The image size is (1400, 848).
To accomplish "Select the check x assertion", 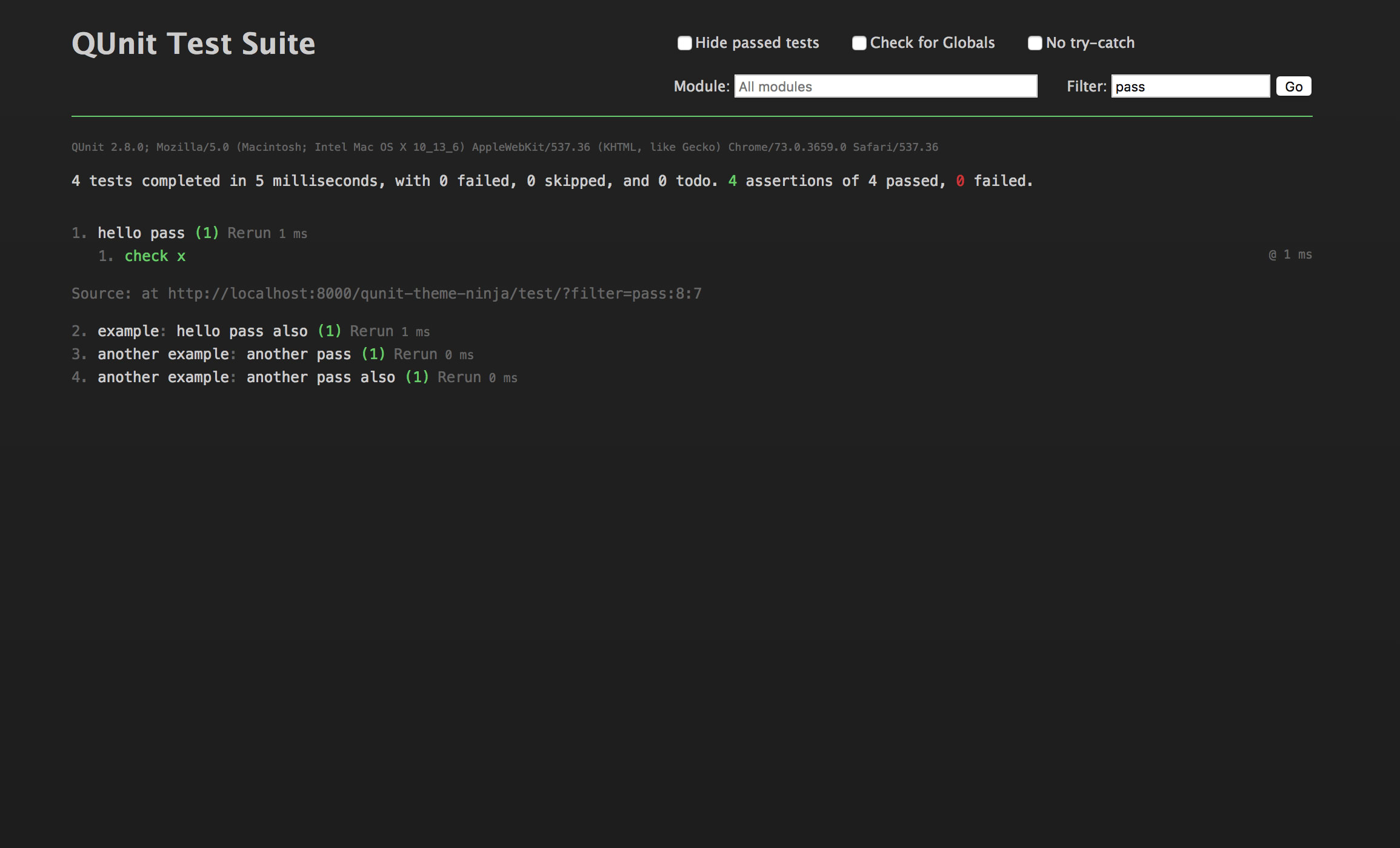I will [x=155, y=256].
